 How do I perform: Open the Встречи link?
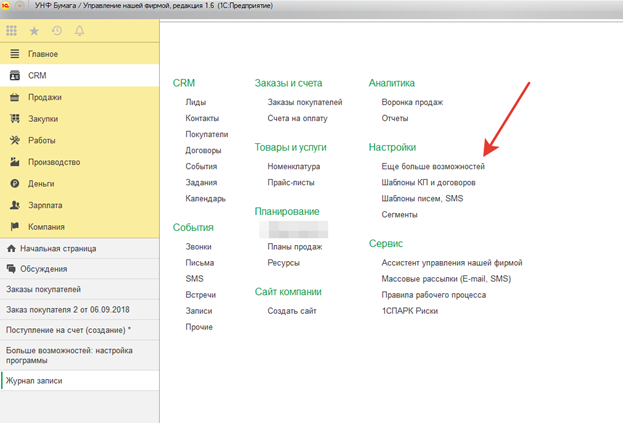201,295
